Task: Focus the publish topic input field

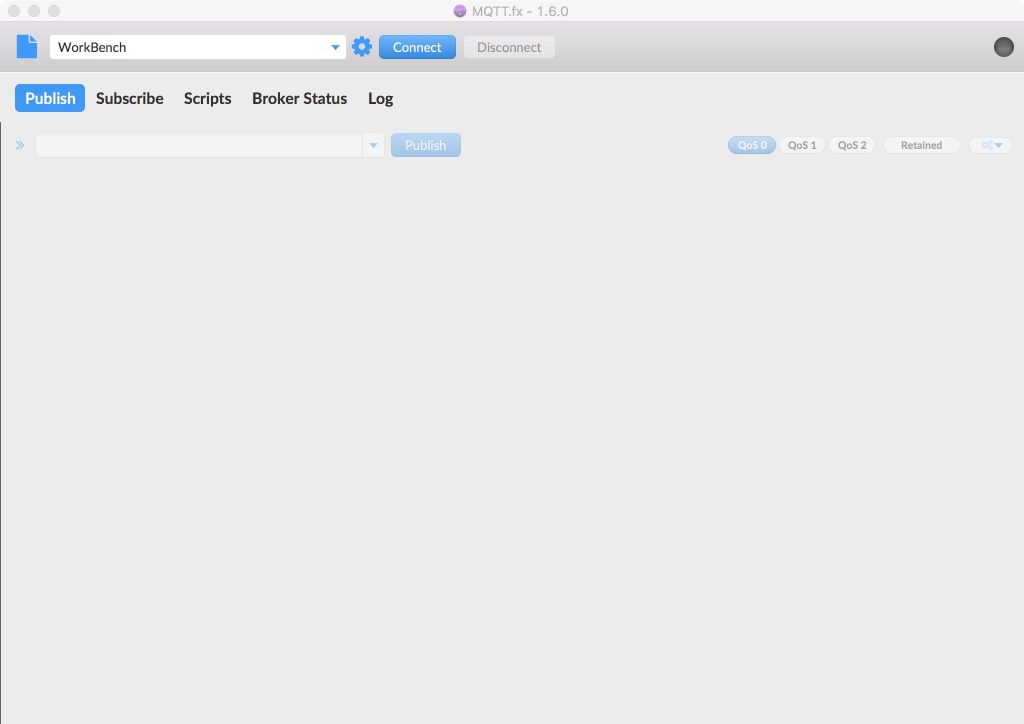Action: [x=199, y=145]
